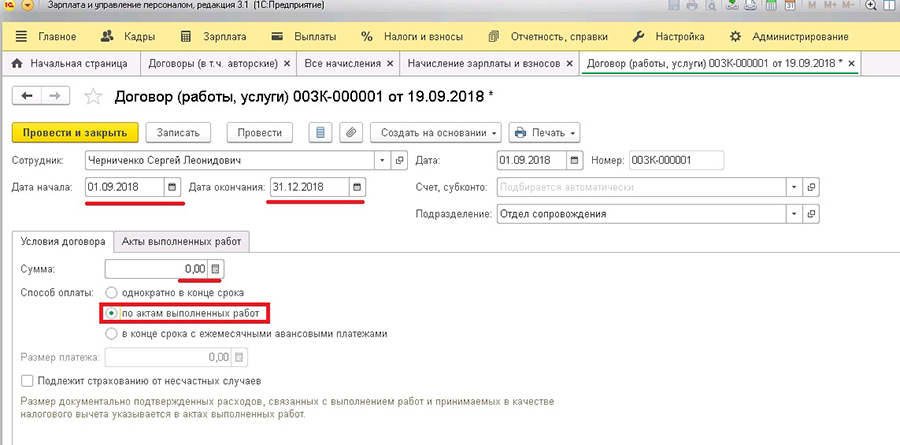Toggle the panel layout icon in title bar
The height and width of the screenshot is (445, 900).
[x=890, y=6]
